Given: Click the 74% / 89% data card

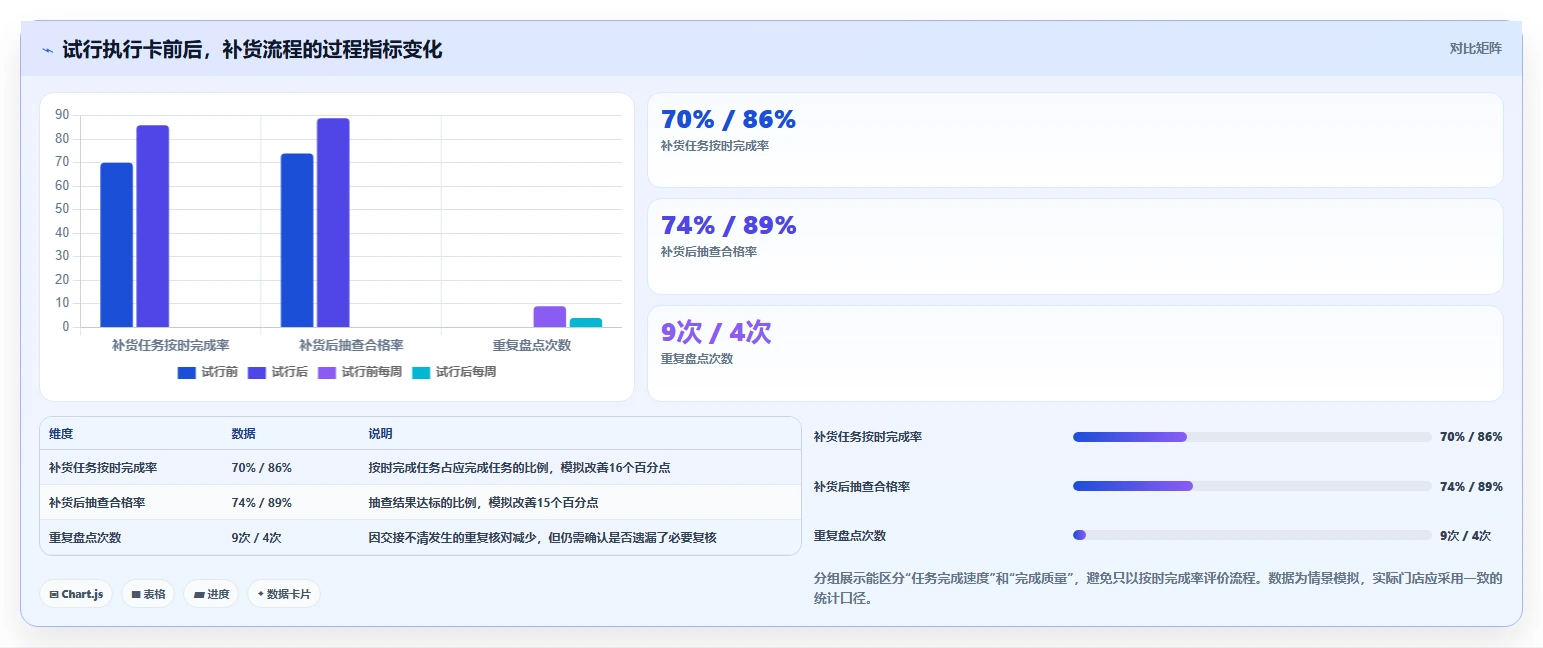Looking at the screenshot, I should click(1075, 246).
